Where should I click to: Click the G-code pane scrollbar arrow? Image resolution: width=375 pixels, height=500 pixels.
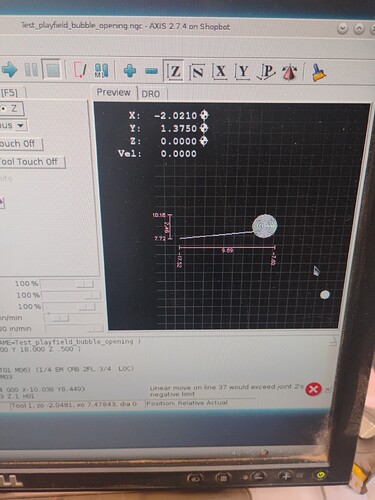(x=333, y=341)
